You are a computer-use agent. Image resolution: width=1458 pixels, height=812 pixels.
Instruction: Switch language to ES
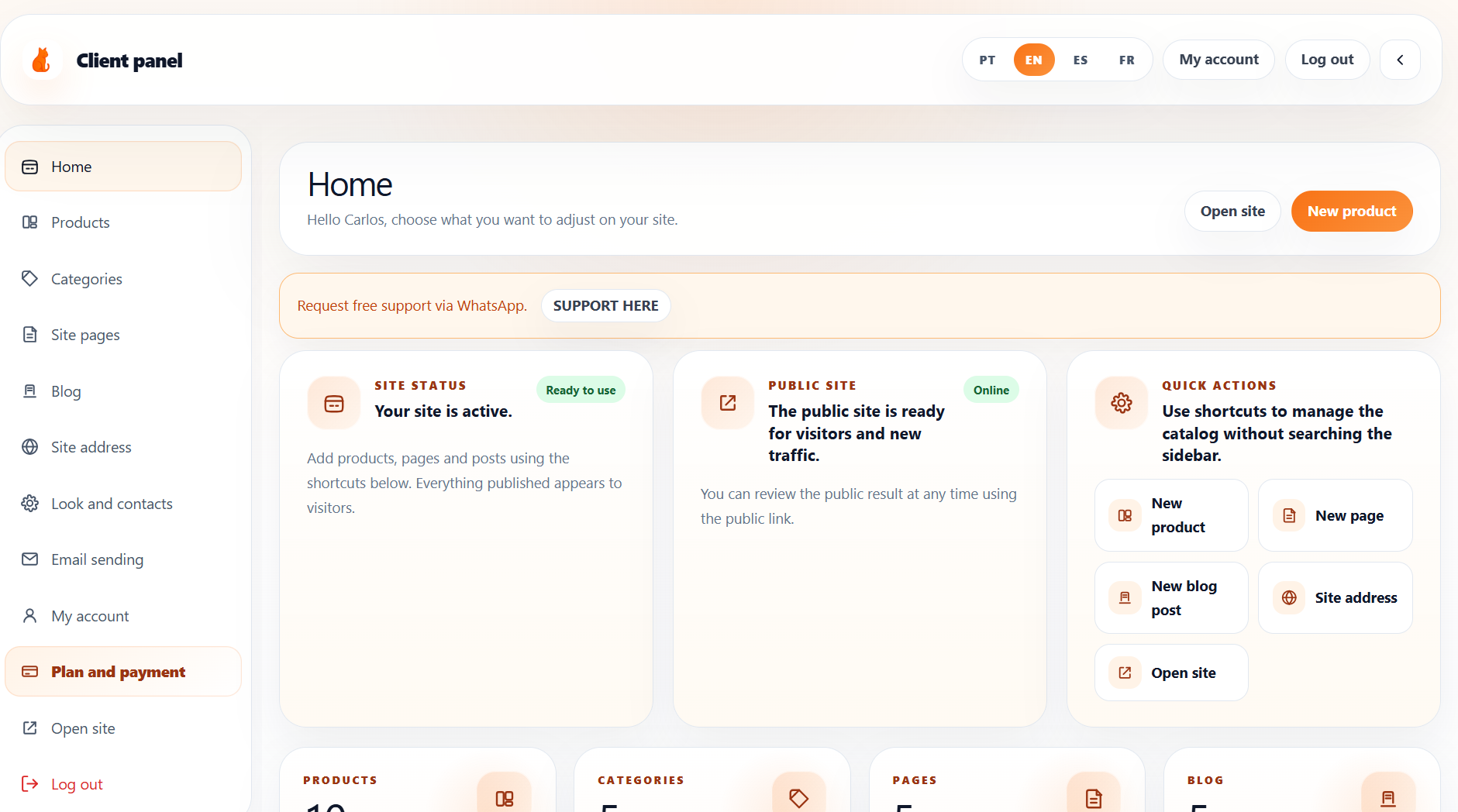[x=1081, y=60]
